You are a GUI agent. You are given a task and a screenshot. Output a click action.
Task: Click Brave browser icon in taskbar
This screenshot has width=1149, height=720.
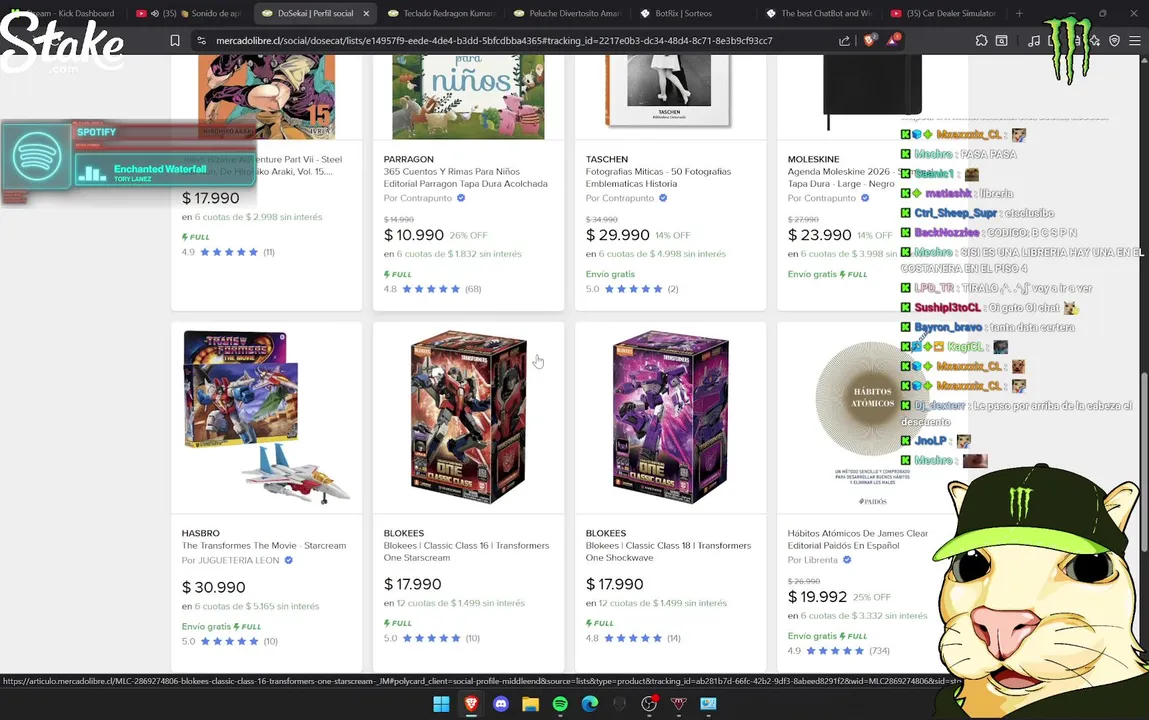[x=471, y=704]
